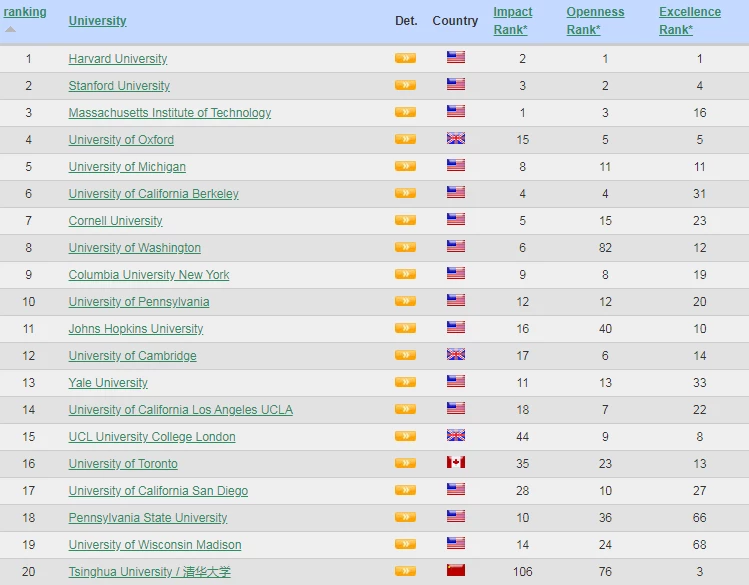The height and width of the screenshot is (585, 749).
Task: Click UK flag in UCL row
Action: [x=456, y=436]
